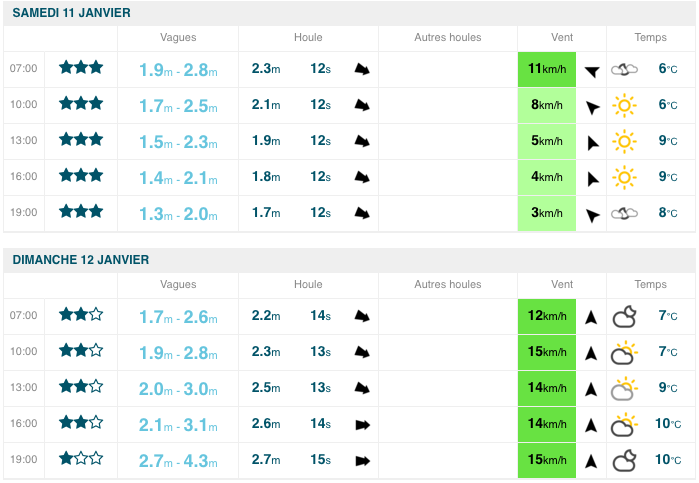Click the Sunday 19:00 one-star rating
This screenshot has height=483, width=699.
(x=81, y=459)
